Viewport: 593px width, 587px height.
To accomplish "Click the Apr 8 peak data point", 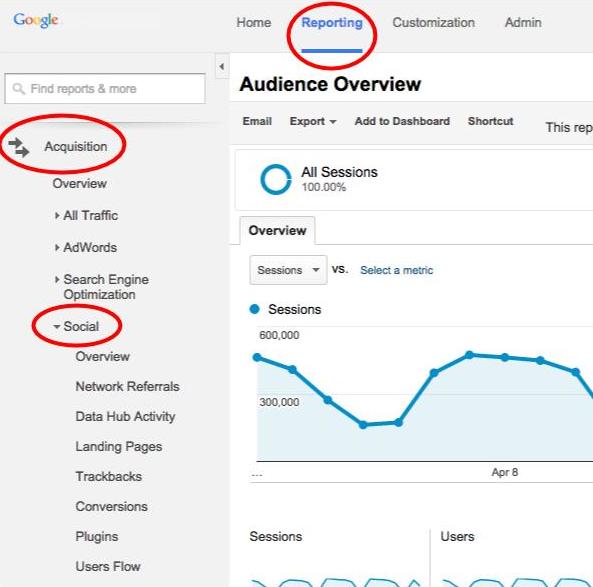I will [505, 357].
